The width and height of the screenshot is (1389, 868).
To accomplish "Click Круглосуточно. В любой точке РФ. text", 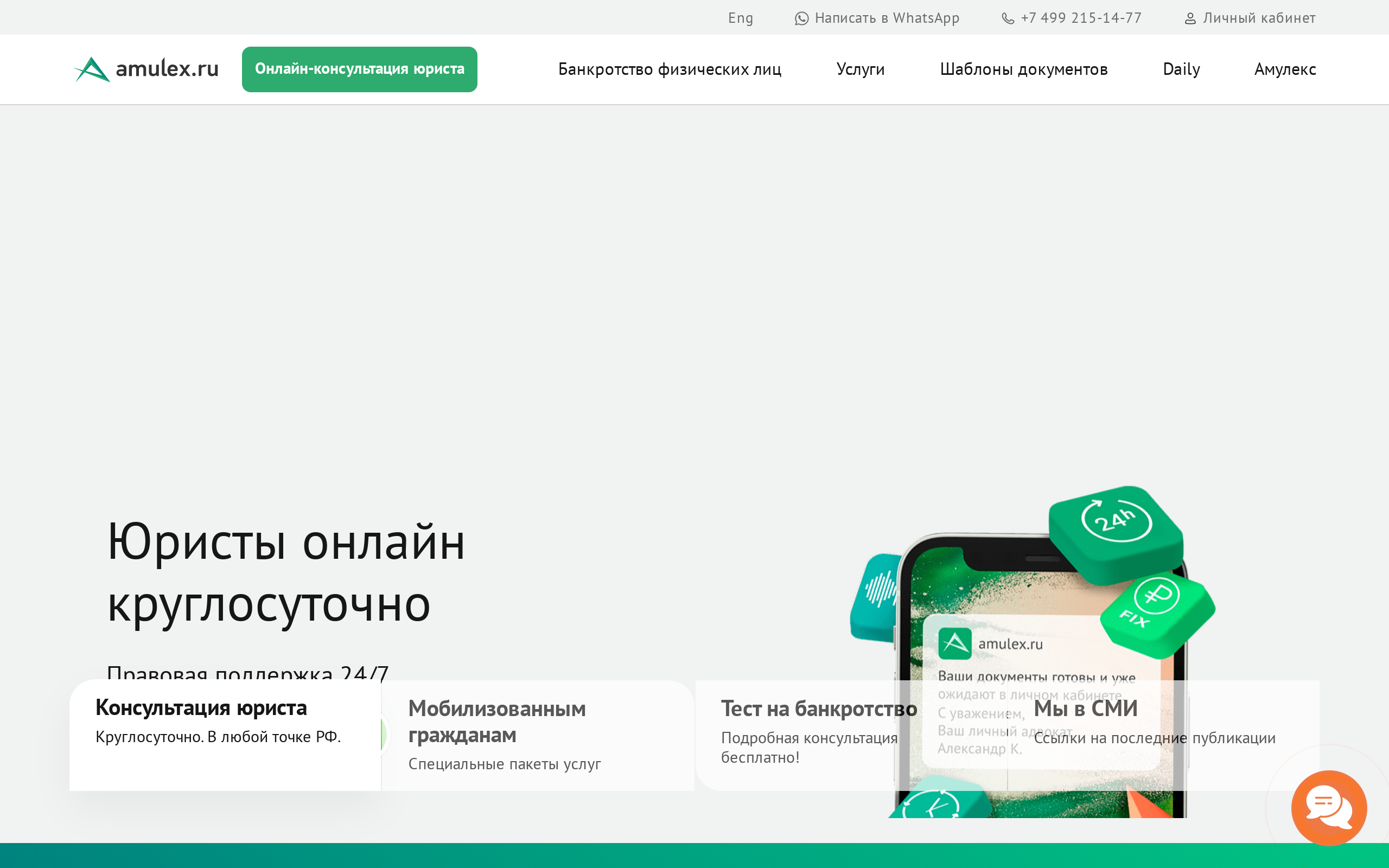I will (x=218, y=737).
